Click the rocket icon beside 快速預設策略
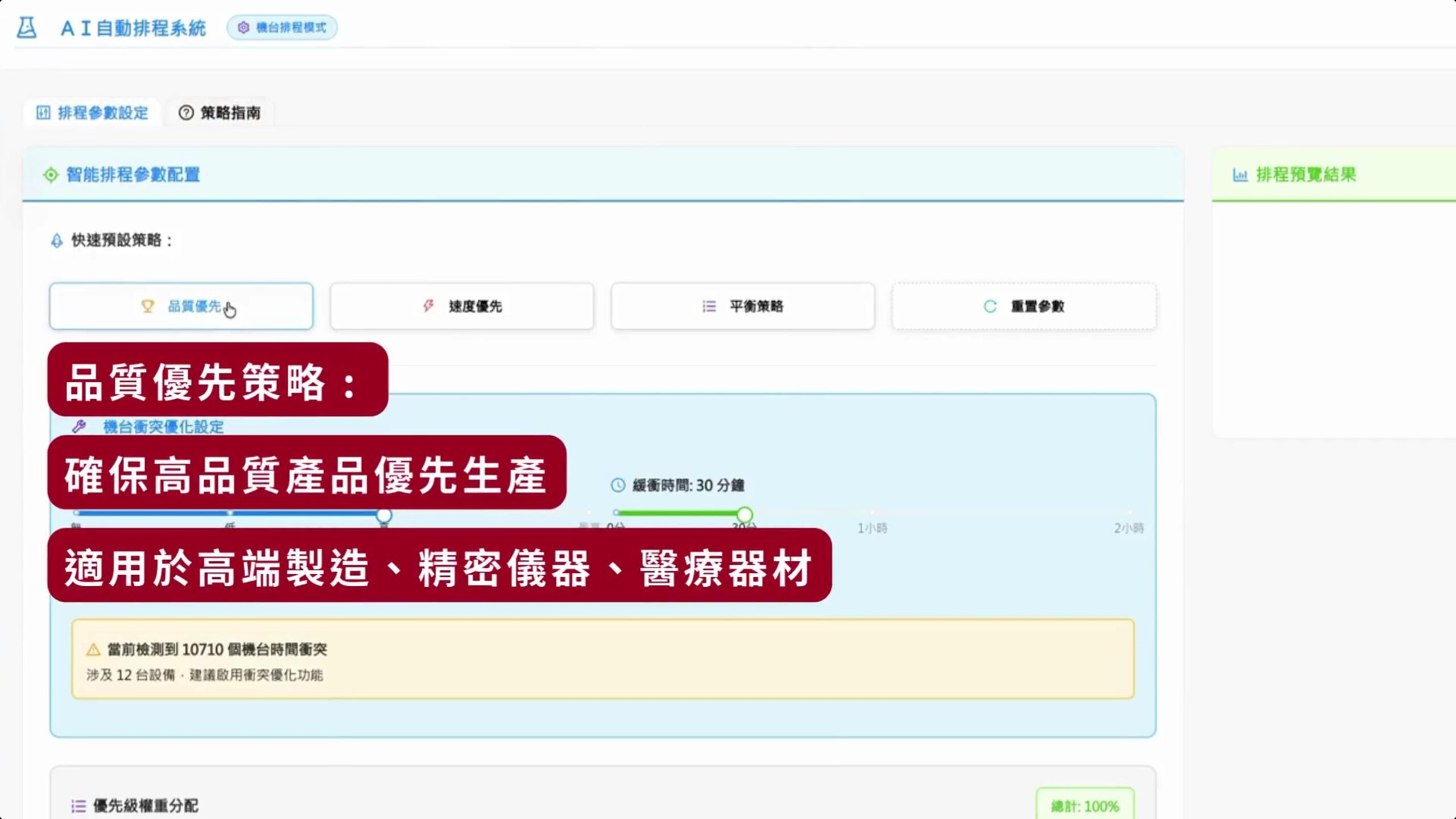 pyautogui.click(x=57, y=241)
